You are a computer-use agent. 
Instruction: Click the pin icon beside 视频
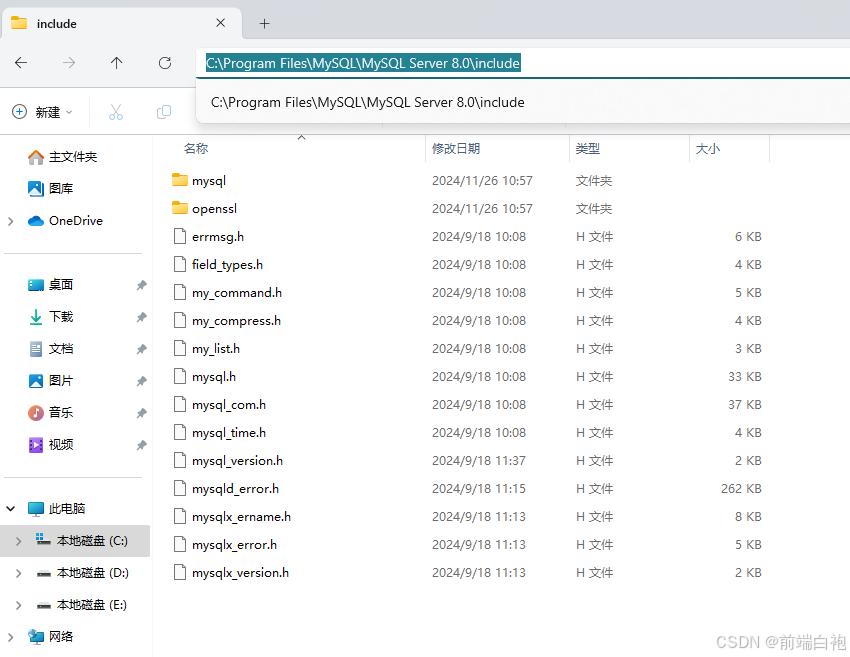point(141,445)
